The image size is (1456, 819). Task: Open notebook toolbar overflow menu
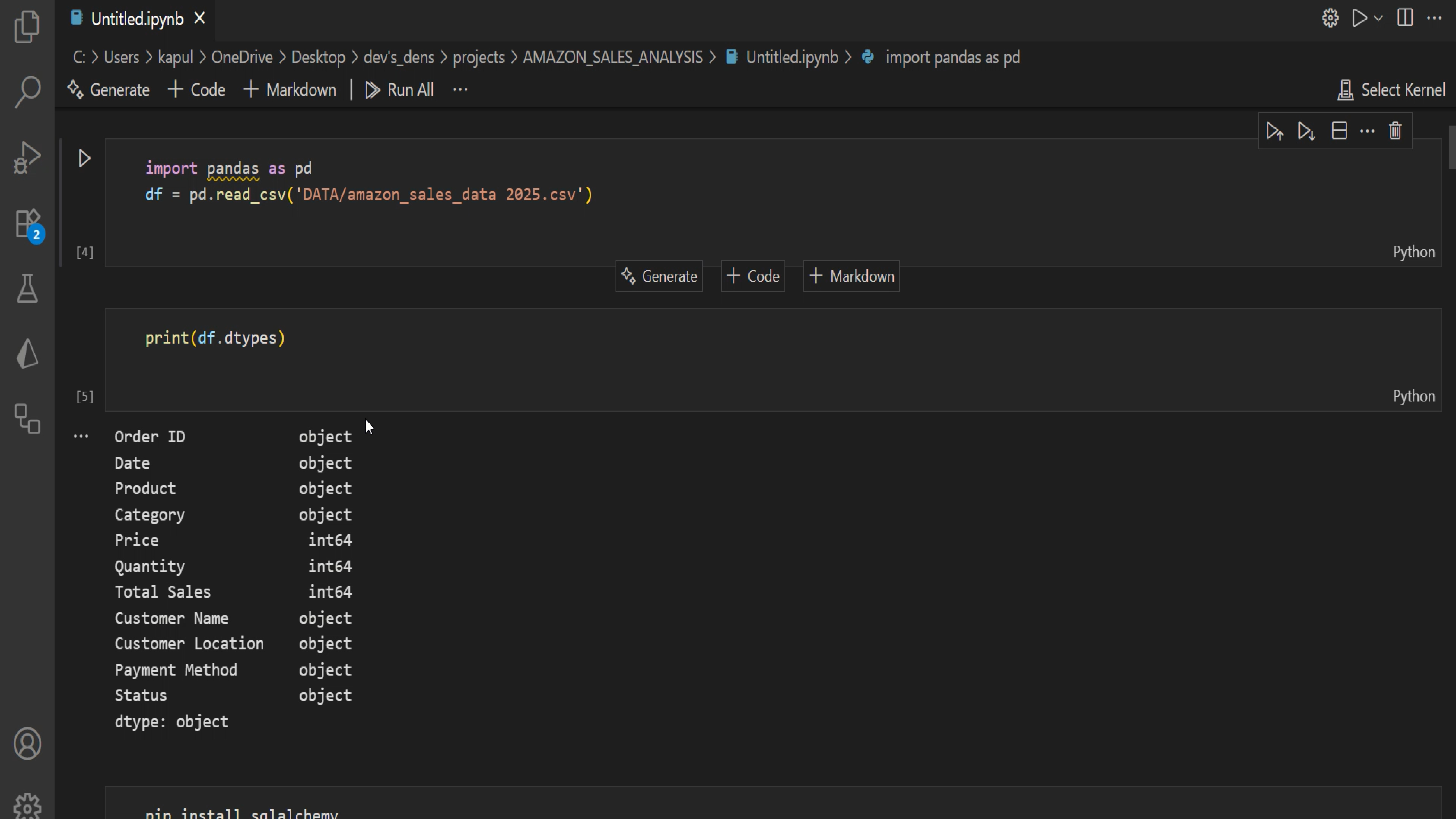460,90
